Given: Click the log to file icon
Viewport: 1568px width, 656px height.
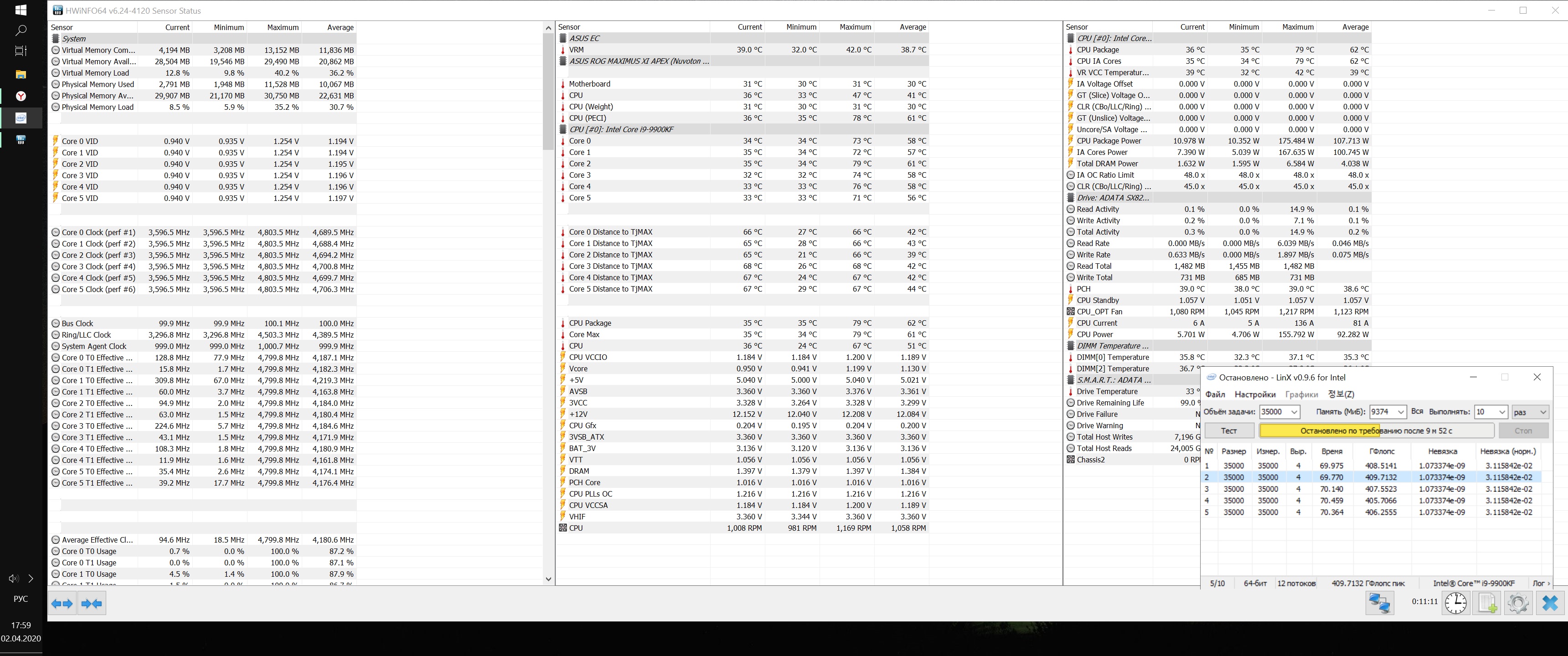Looking at the screenshot, I should tap(1487, 603).
